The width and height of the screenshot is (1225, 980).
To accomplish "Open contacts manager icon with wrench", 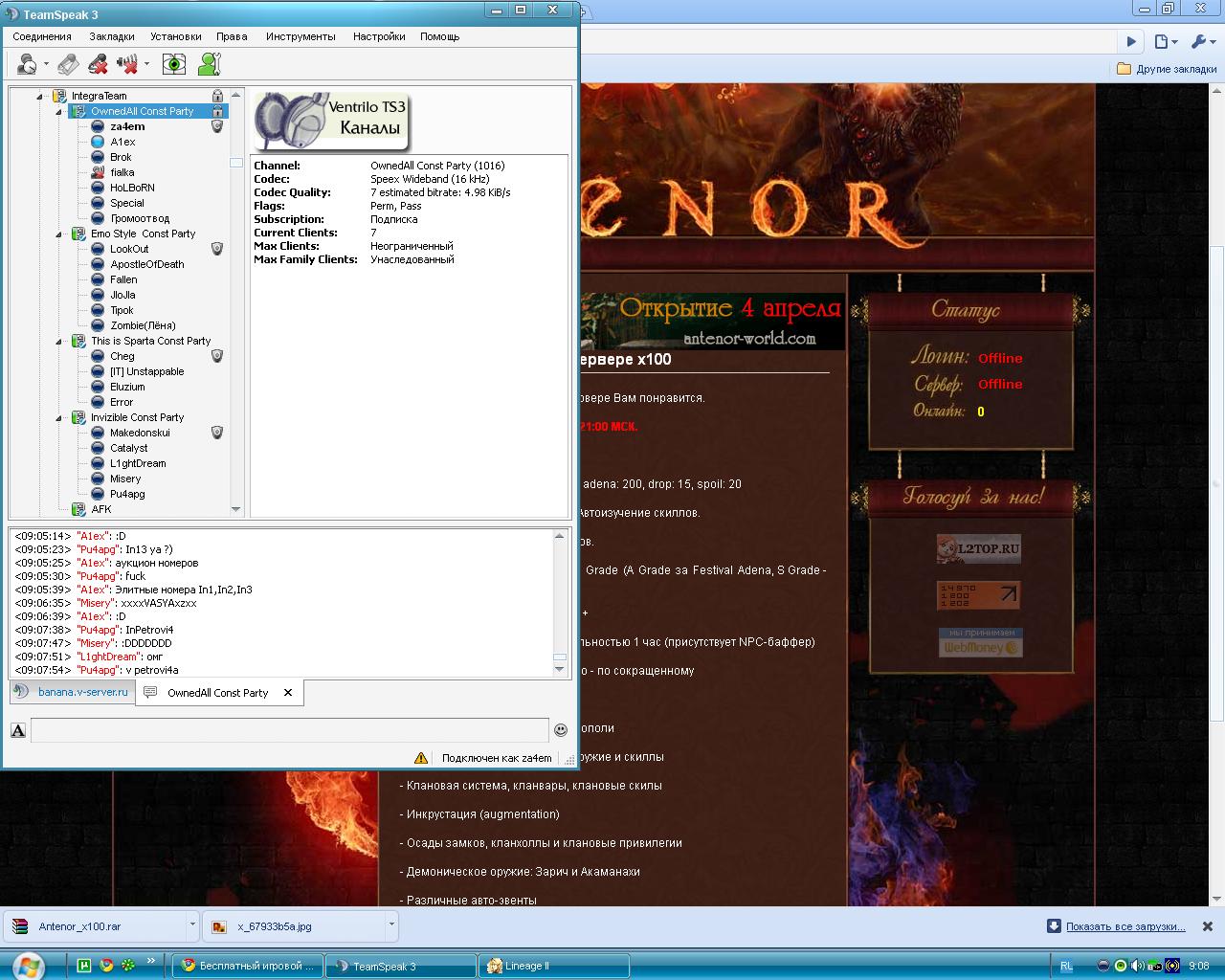I will pyautogui.click(x=210, y=64).
